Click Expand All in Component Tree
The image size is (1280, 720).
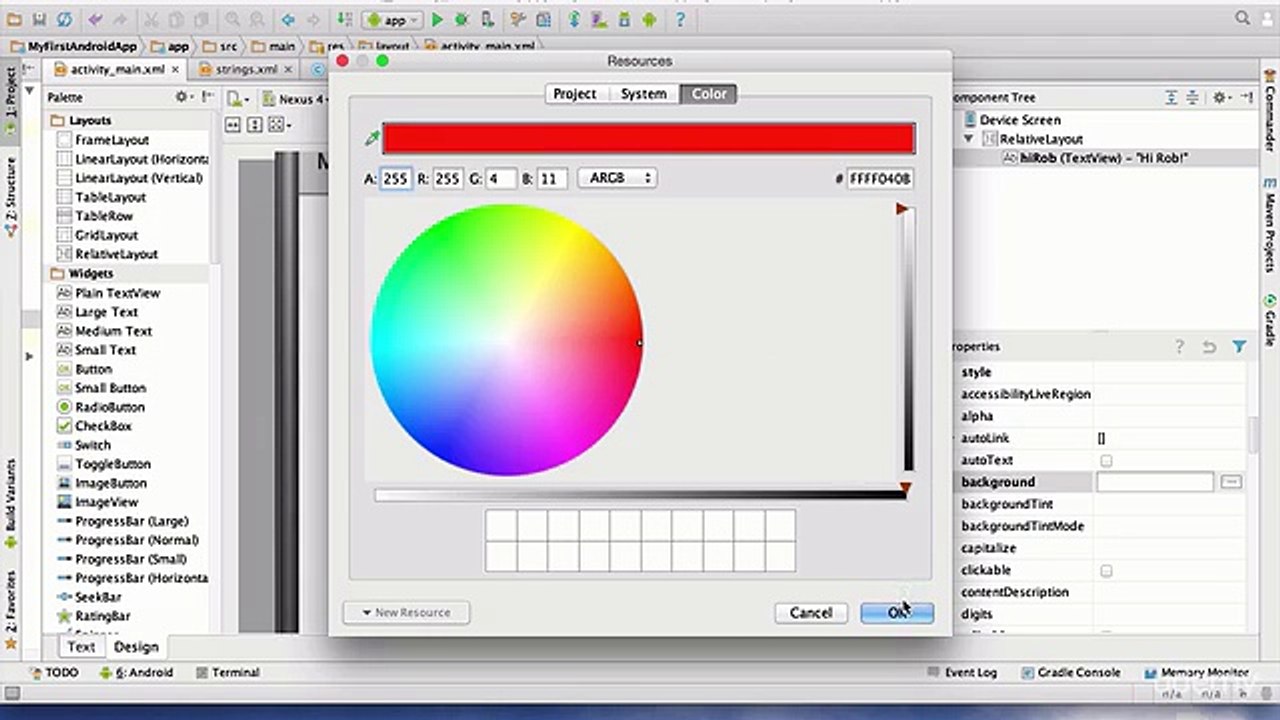pyautogui.click(x=1171, y=97)
